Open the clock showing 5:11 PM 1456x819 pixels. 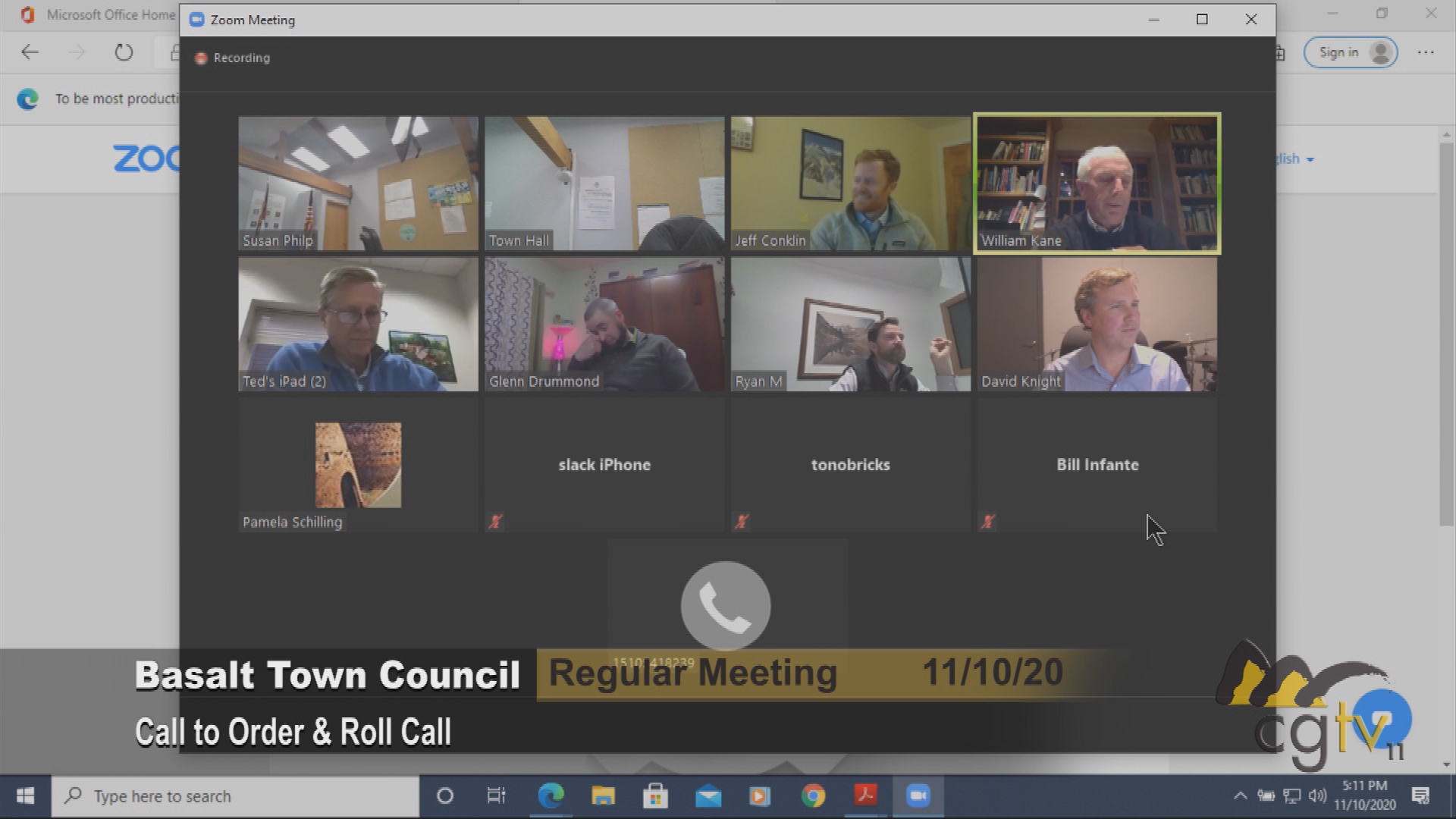pyautogui.click(x=1365, y=795)
